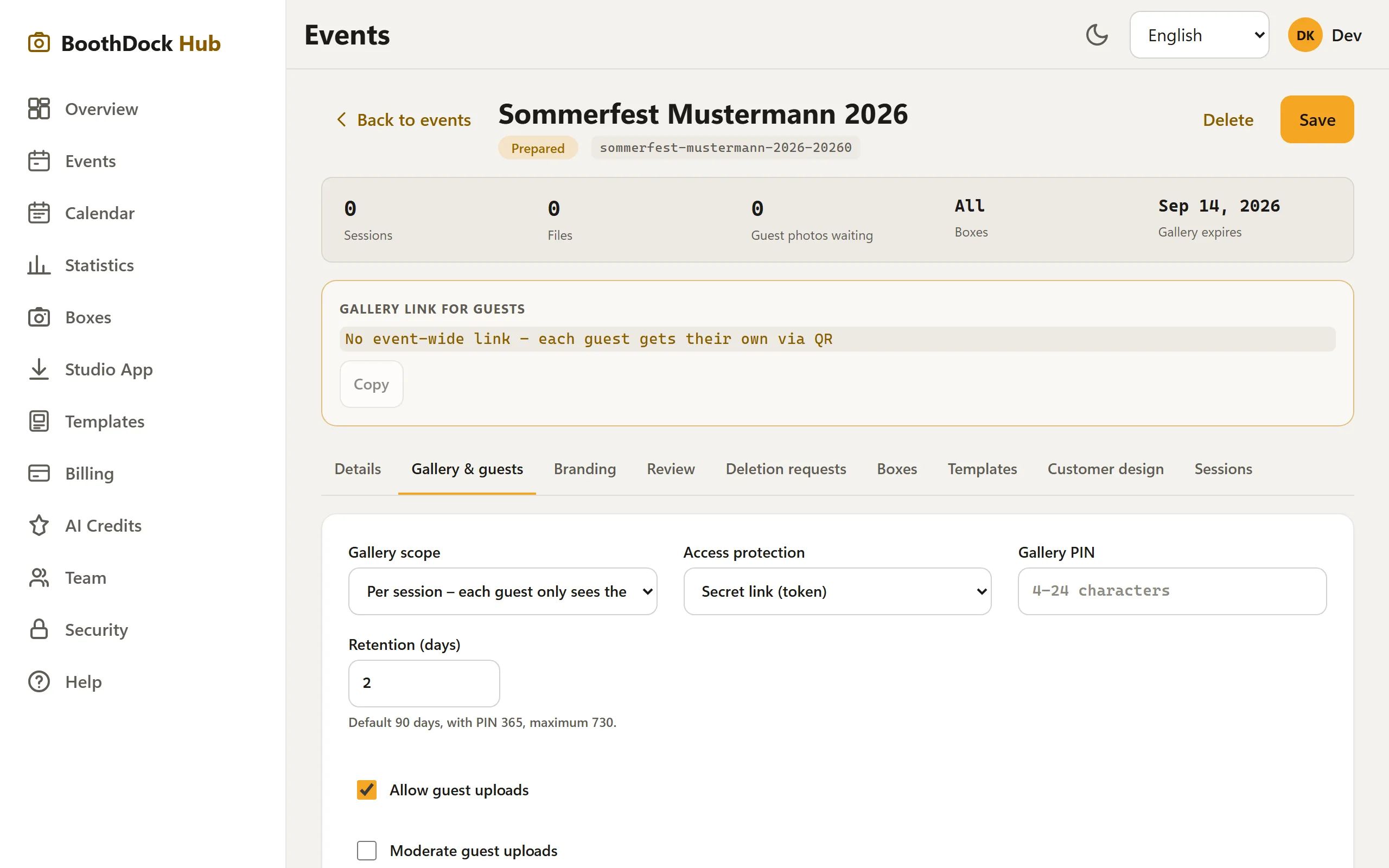Screen dimensions: 1389x868
Task: Enable Moderate guest uploads checkbox
Action: point(367,850)
